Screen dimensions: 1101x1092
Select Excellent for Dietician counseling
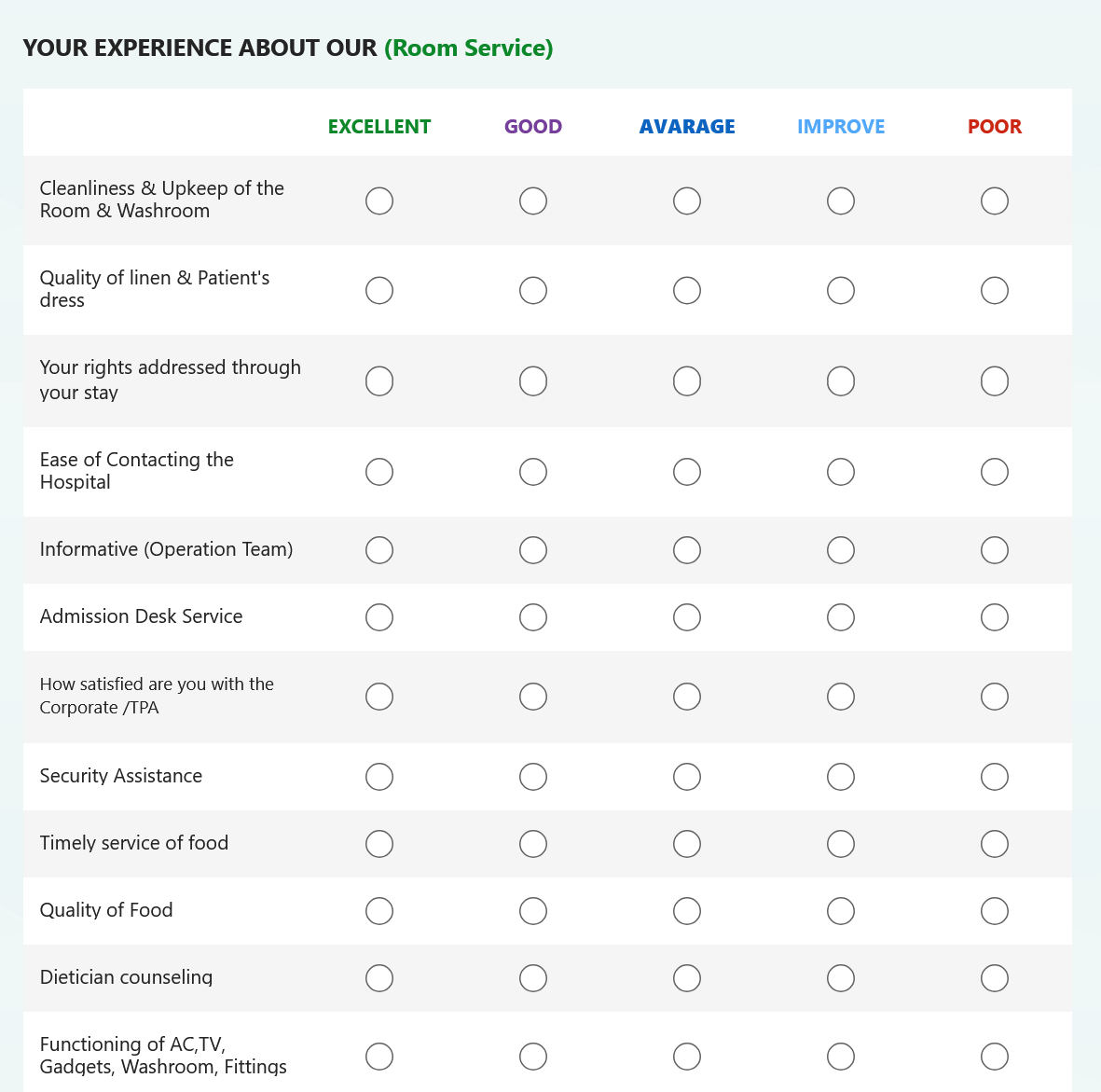(379, 978)
